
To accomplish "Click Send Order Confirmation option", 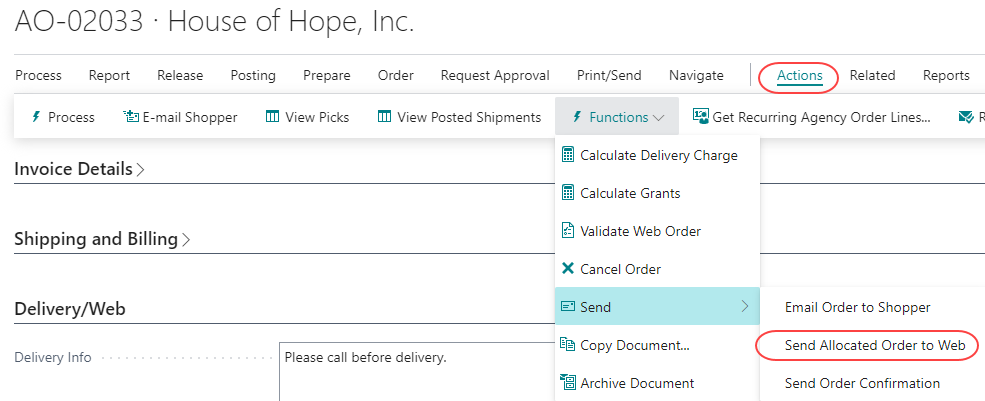I will point(862,383).
